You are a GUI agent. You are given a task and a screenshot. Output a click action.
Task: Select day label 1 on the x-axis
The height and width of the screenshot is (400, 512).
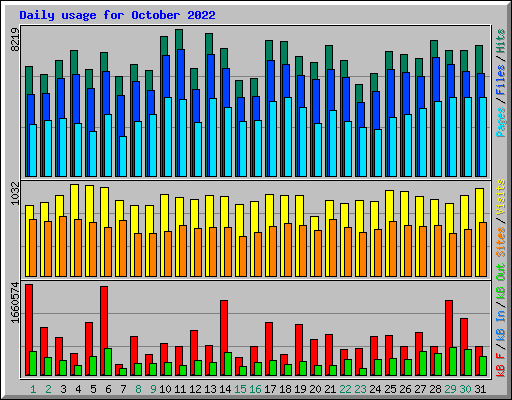[33, 389]
